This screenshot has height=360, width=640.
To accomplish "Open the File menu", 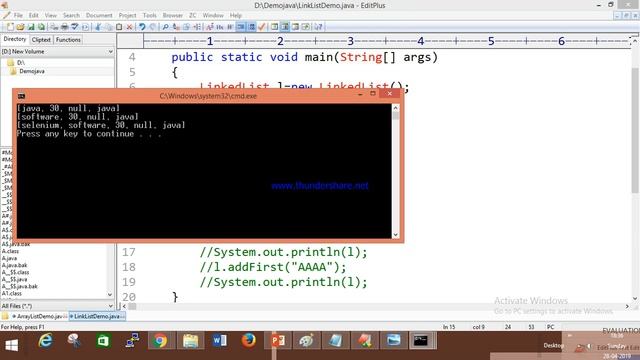I will 18,16.
